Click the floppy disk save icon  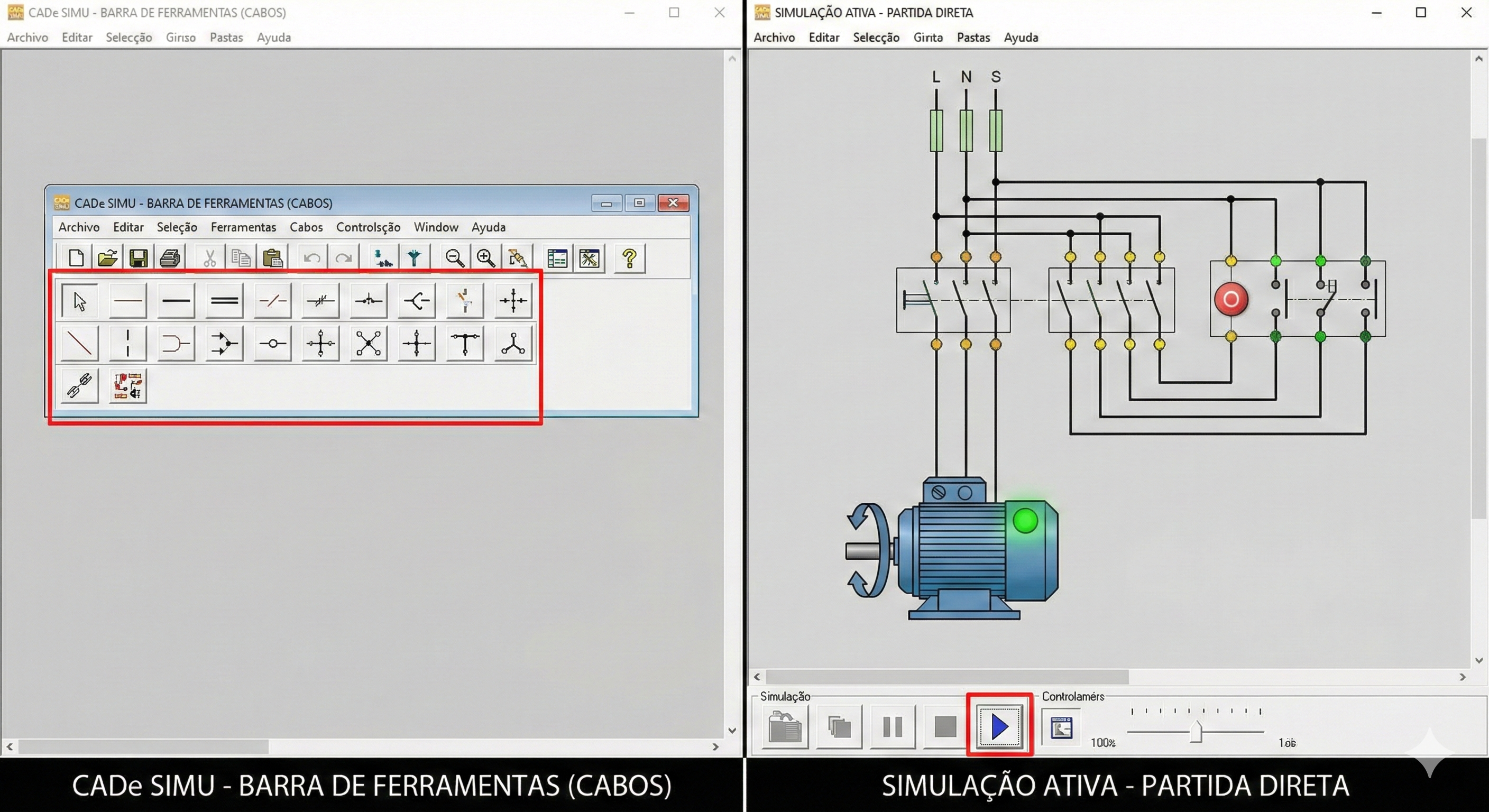(x=138, y=258)
